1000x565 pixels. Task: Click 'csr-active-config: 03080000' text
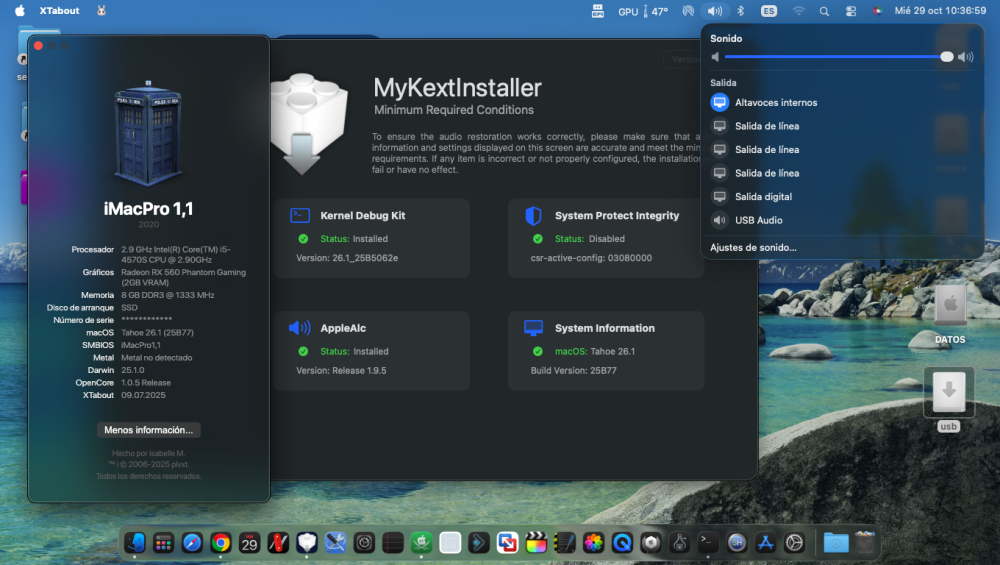click(591, 258)
